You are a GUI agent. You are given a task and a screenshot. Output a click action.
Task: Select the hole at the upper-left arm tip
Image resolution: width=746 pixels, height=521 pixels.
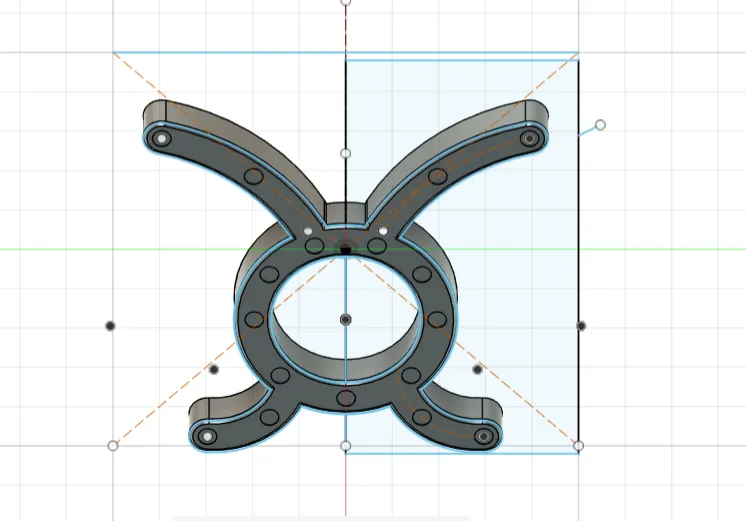pyautogui.click(x=161, y=139)
